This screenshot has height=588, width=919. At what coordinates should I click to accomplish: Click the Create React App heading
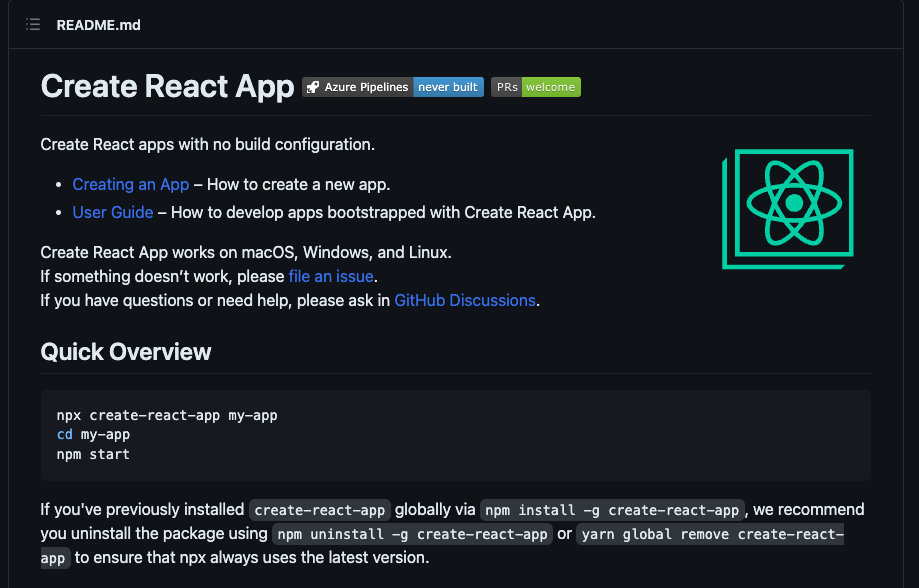pyautogui.click(x=167, y=86)
